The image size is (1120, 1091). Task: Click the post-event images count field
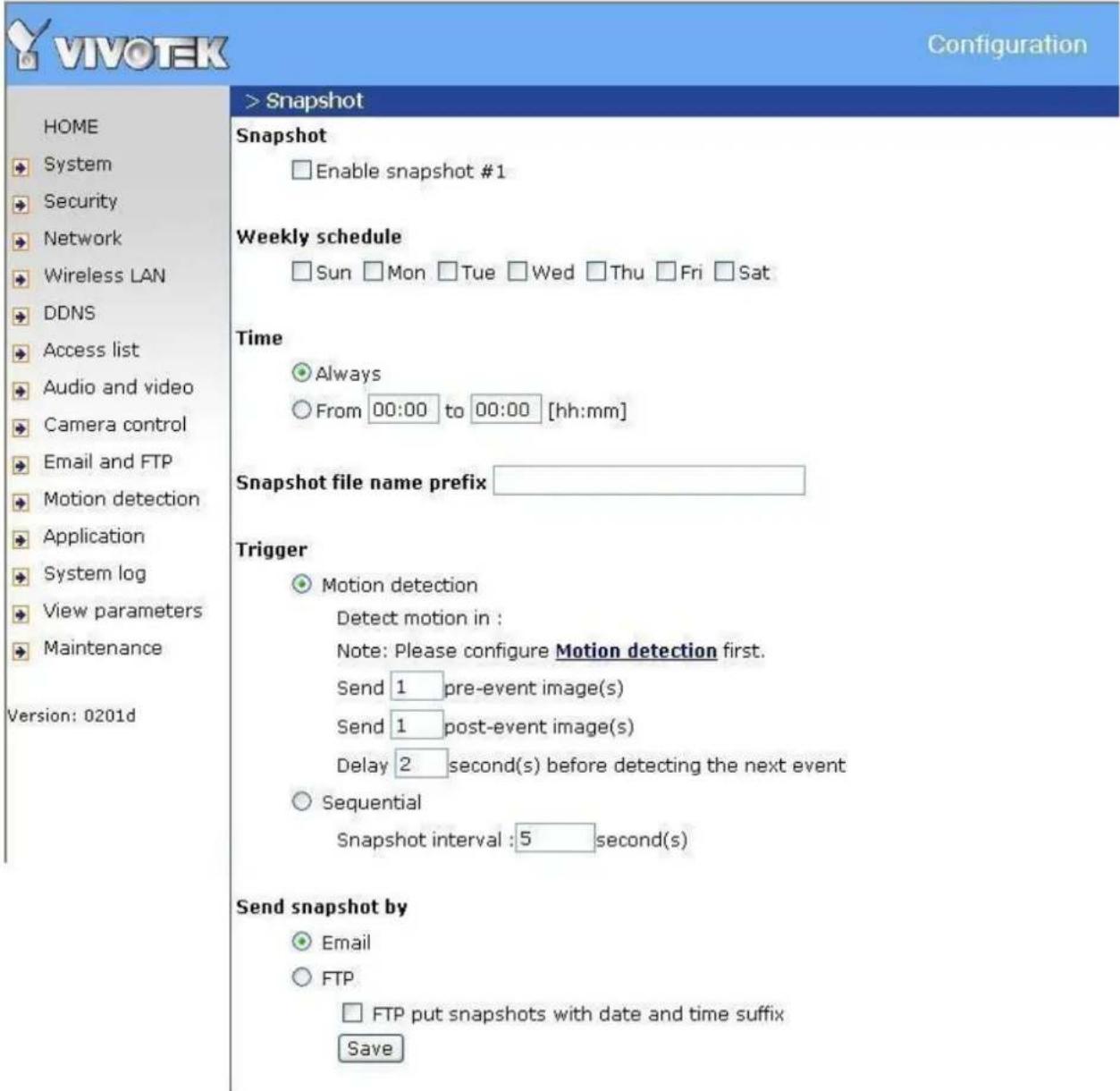point(417,725)
